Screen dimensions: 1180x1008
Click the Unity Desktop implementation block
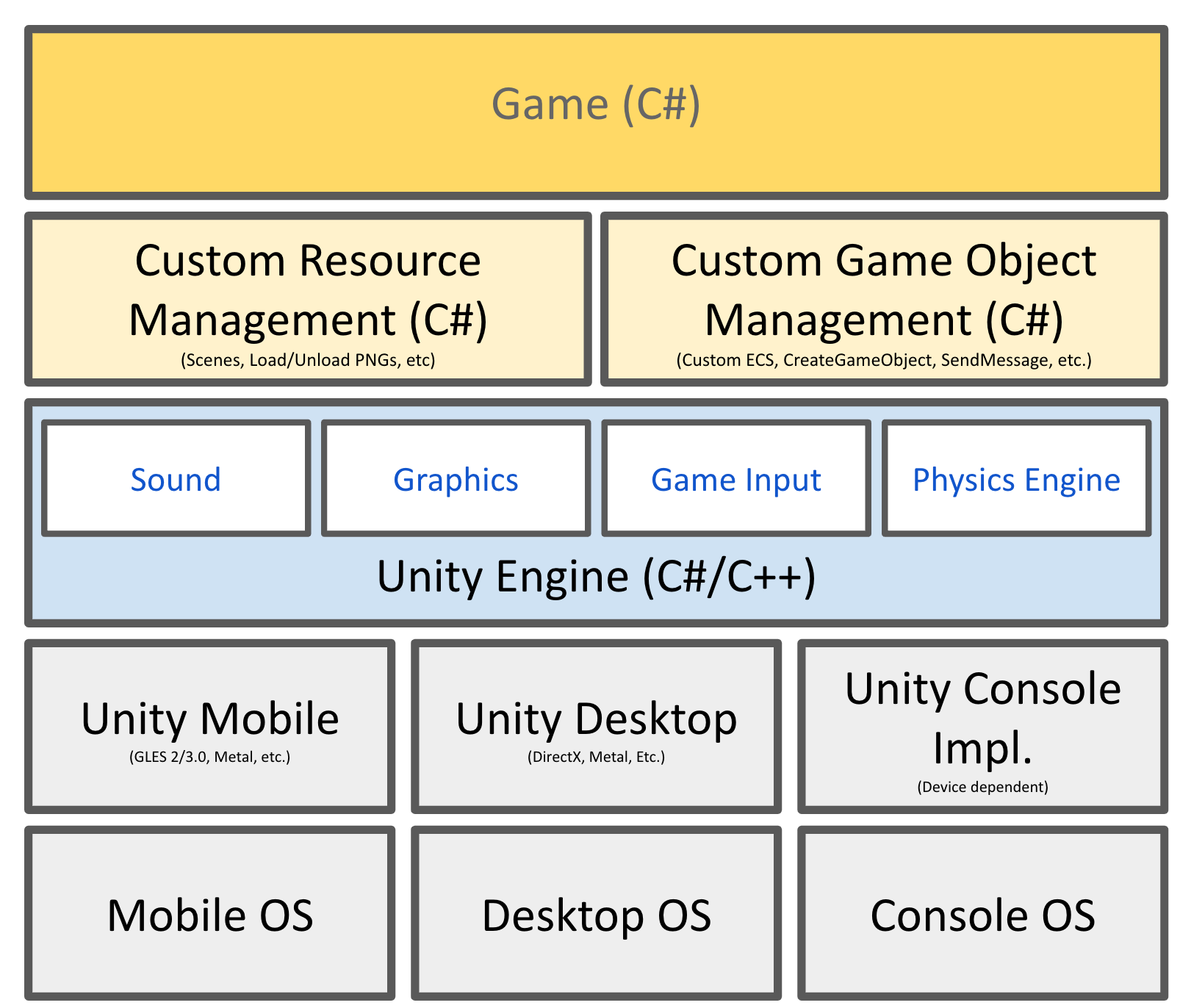[x=595, y=724]
